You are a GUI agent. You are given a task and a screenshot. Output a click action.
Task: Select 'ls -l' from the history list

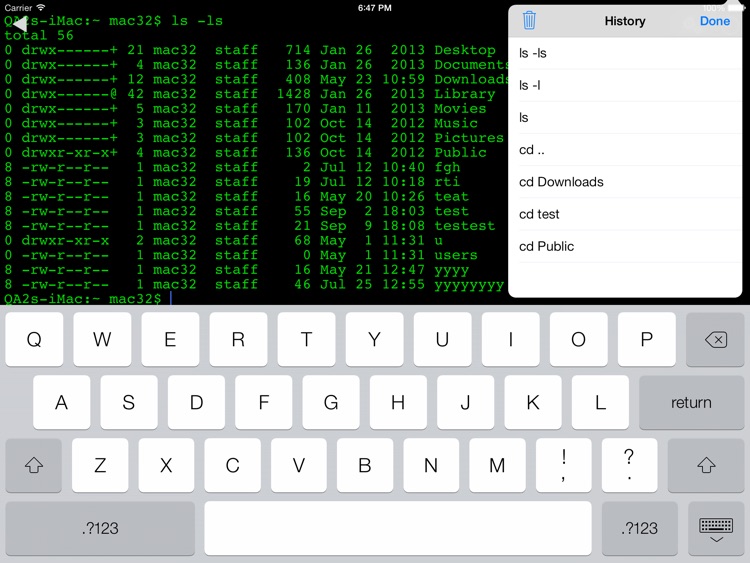pos(625,85)
